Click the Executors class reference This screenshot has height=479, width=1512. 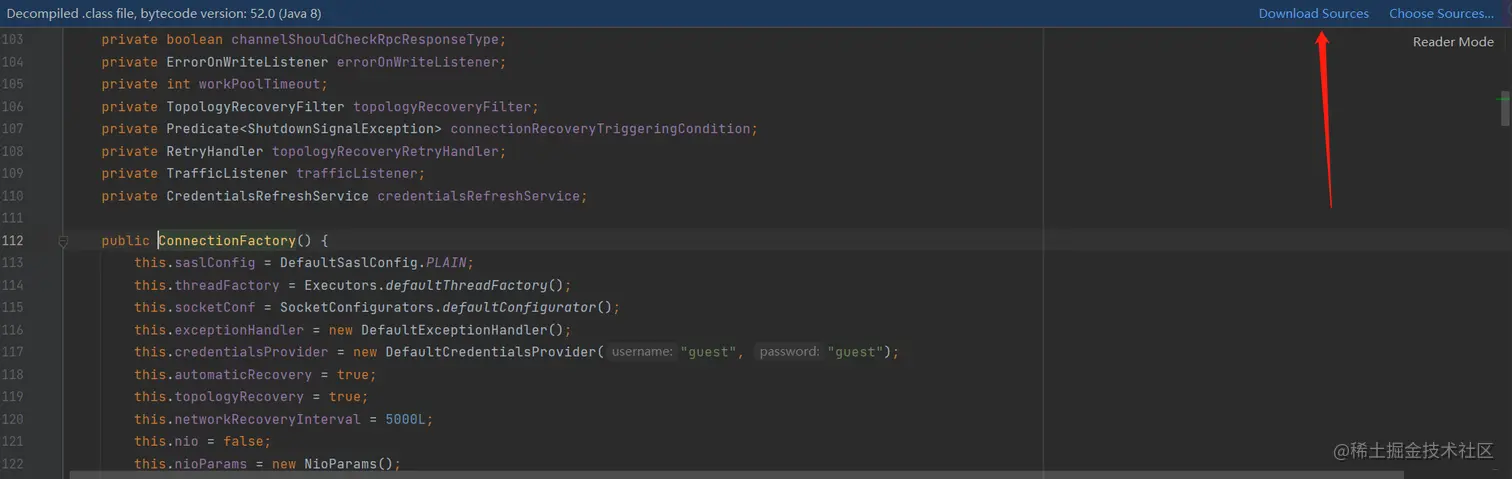[340, 285]
